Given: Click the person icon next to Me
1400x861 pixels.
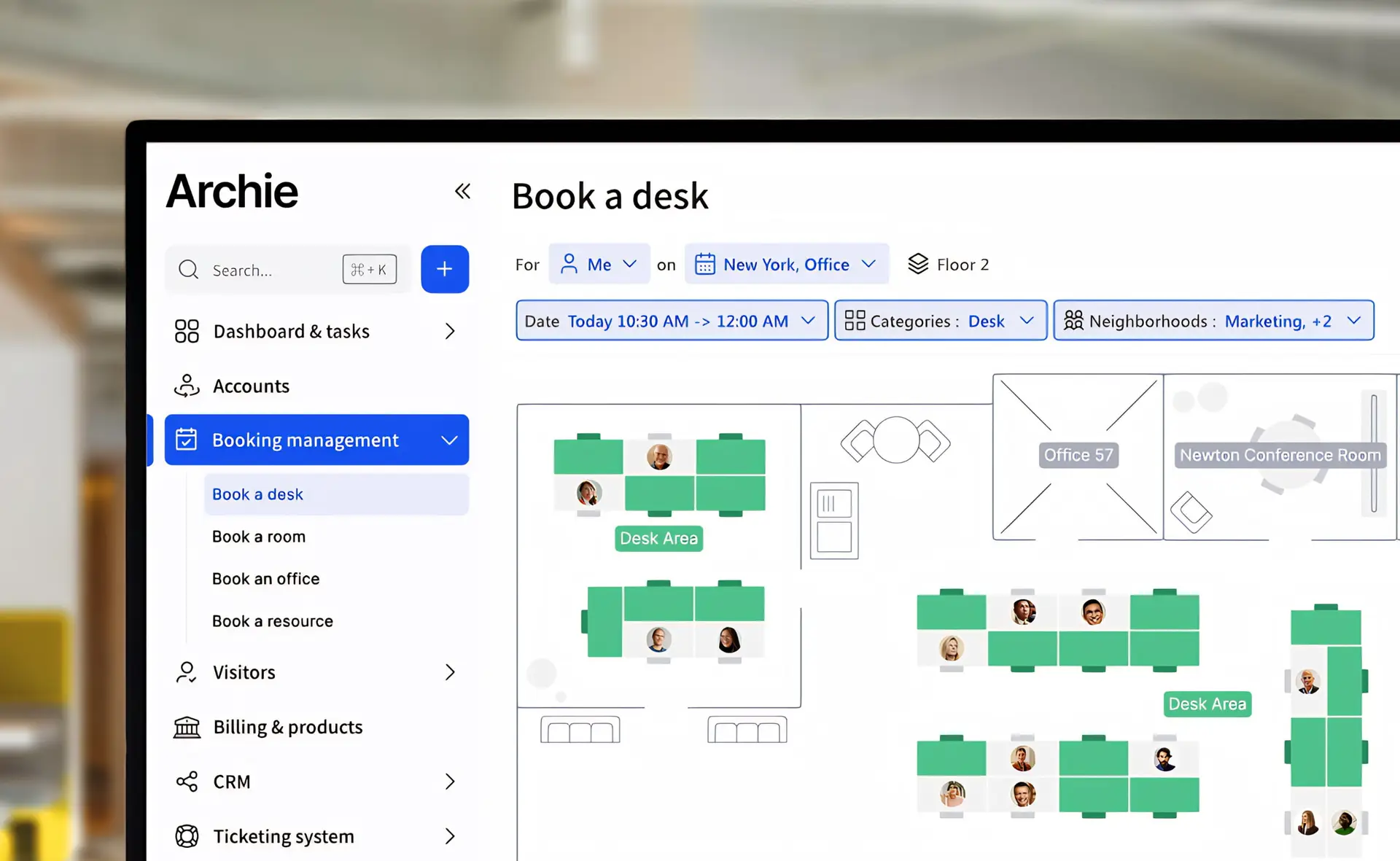Looking at the screenshot, I should coord(569,264).
